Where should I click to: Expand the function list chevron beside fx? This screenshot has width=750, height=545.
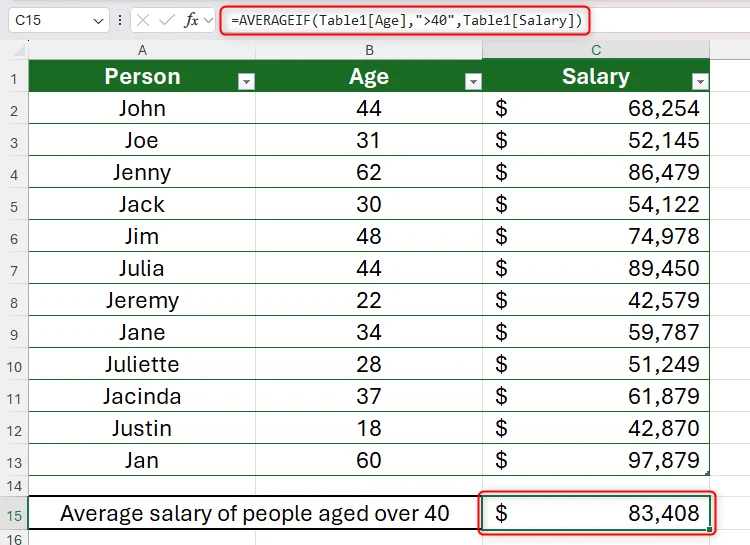[208, 20]
